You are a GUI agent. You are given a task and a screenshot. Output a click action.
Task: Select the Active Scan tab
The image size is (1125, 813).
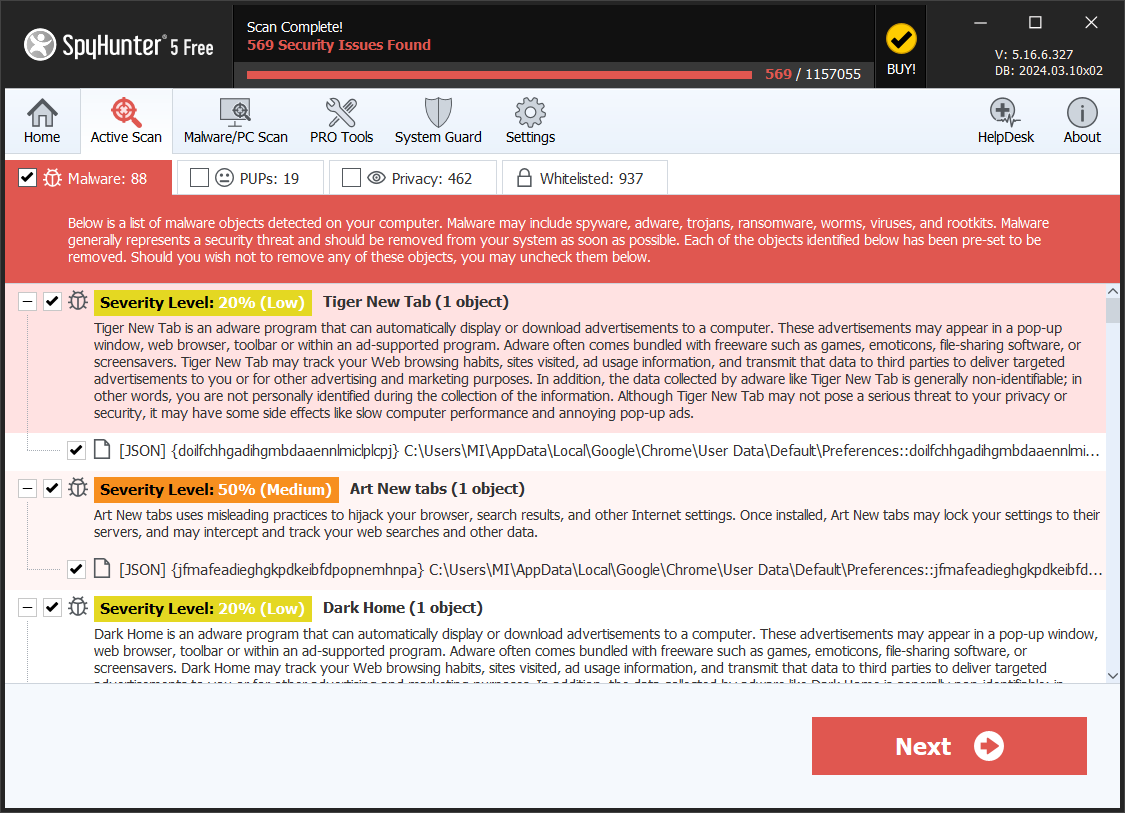126,122
